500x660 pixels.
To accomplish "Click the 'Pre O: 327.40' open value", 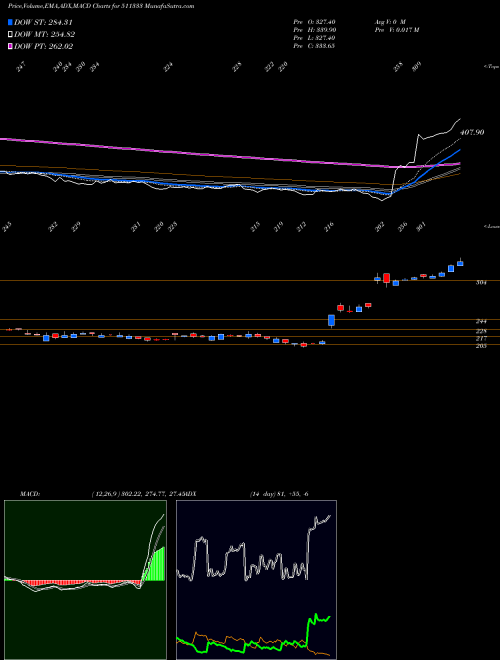I will (x=314, y=22).
